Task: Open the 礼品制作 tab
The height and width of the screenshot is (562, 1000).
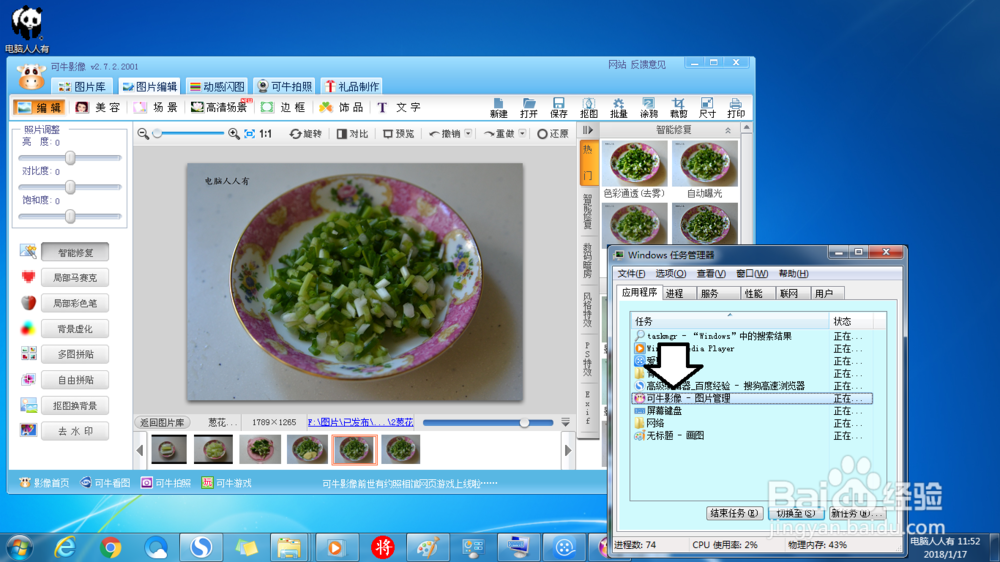Action: coord(352,87)
